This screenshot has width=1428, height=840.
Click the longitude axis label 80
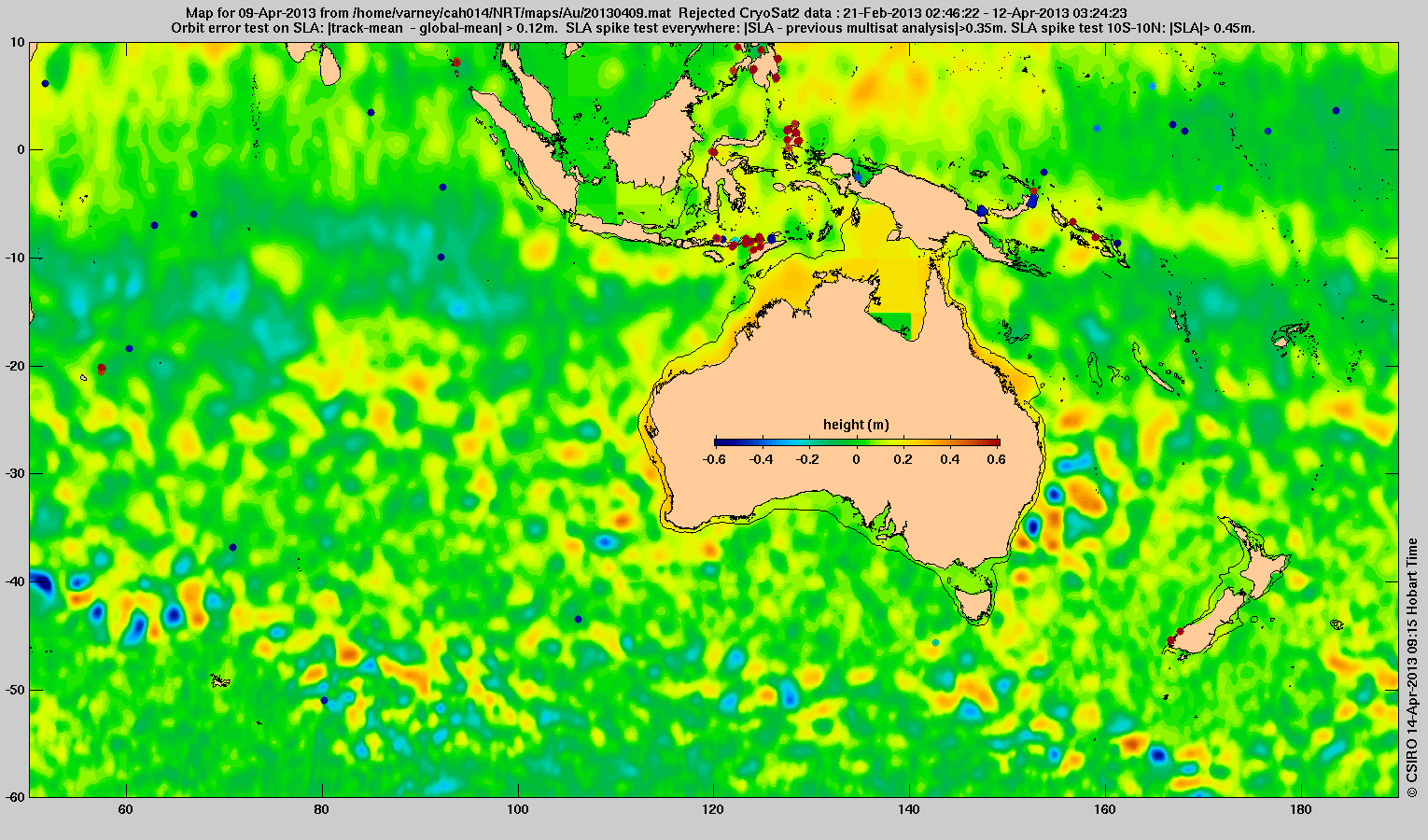click(322, 809)
